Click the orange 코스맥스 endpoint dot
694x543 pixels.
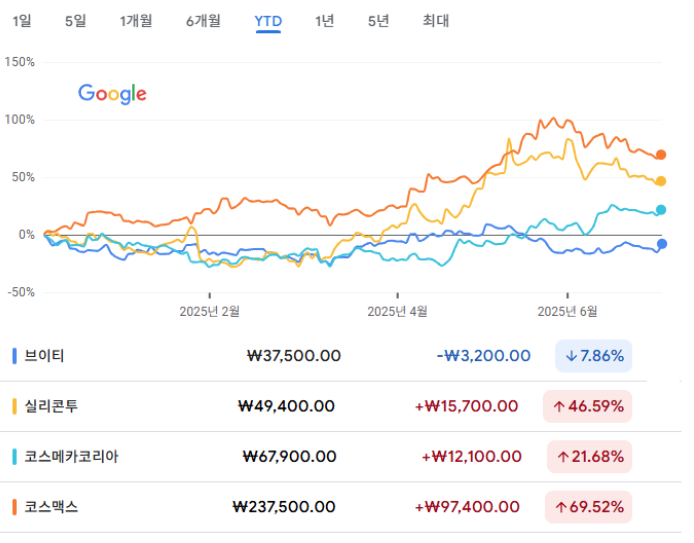[x=661, y=155]
